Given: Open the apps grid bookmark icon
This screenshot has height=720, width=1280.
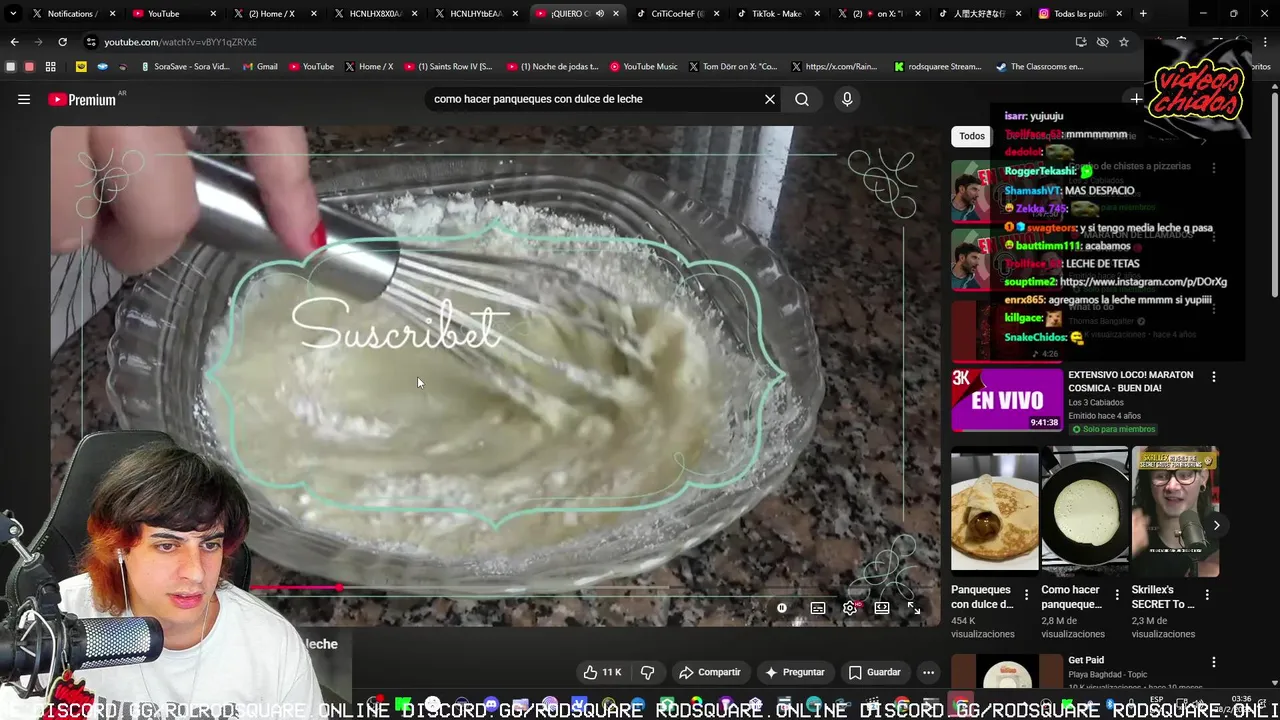Looking at the screenshot, I should click(x=50, y=67).
